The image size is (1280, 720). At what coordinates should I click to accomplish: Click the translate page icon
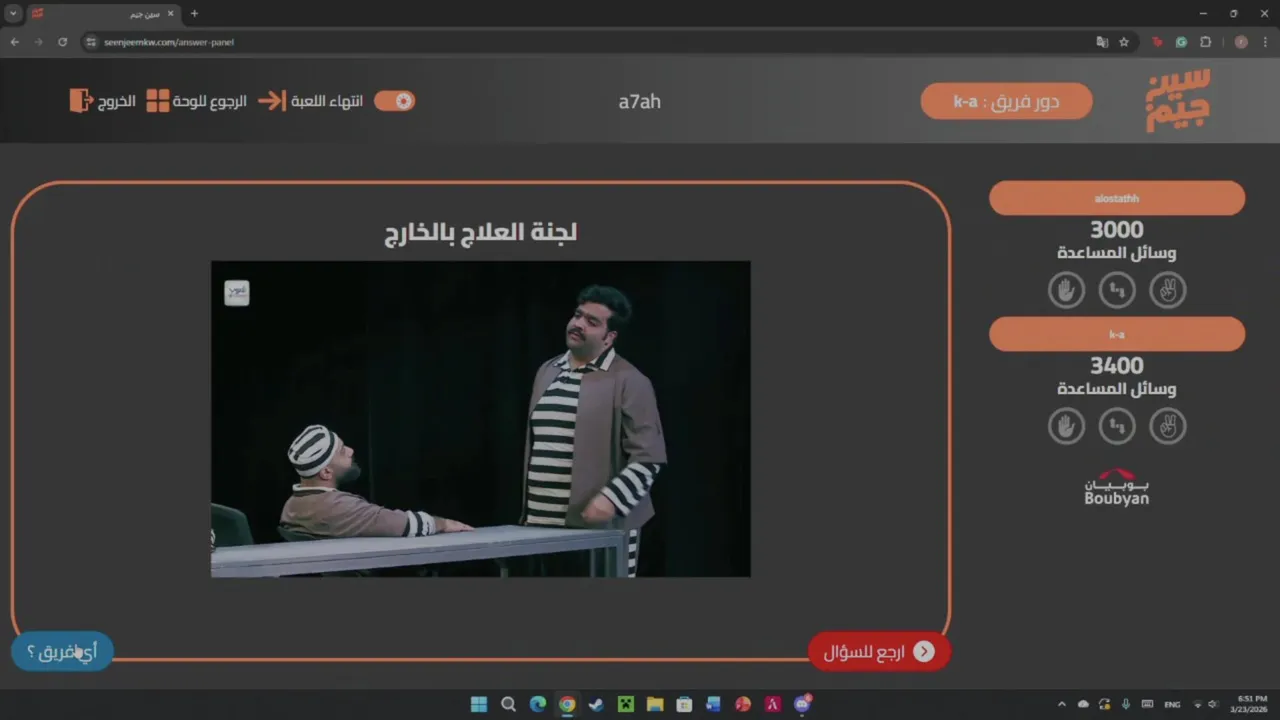coord(1102,42)
